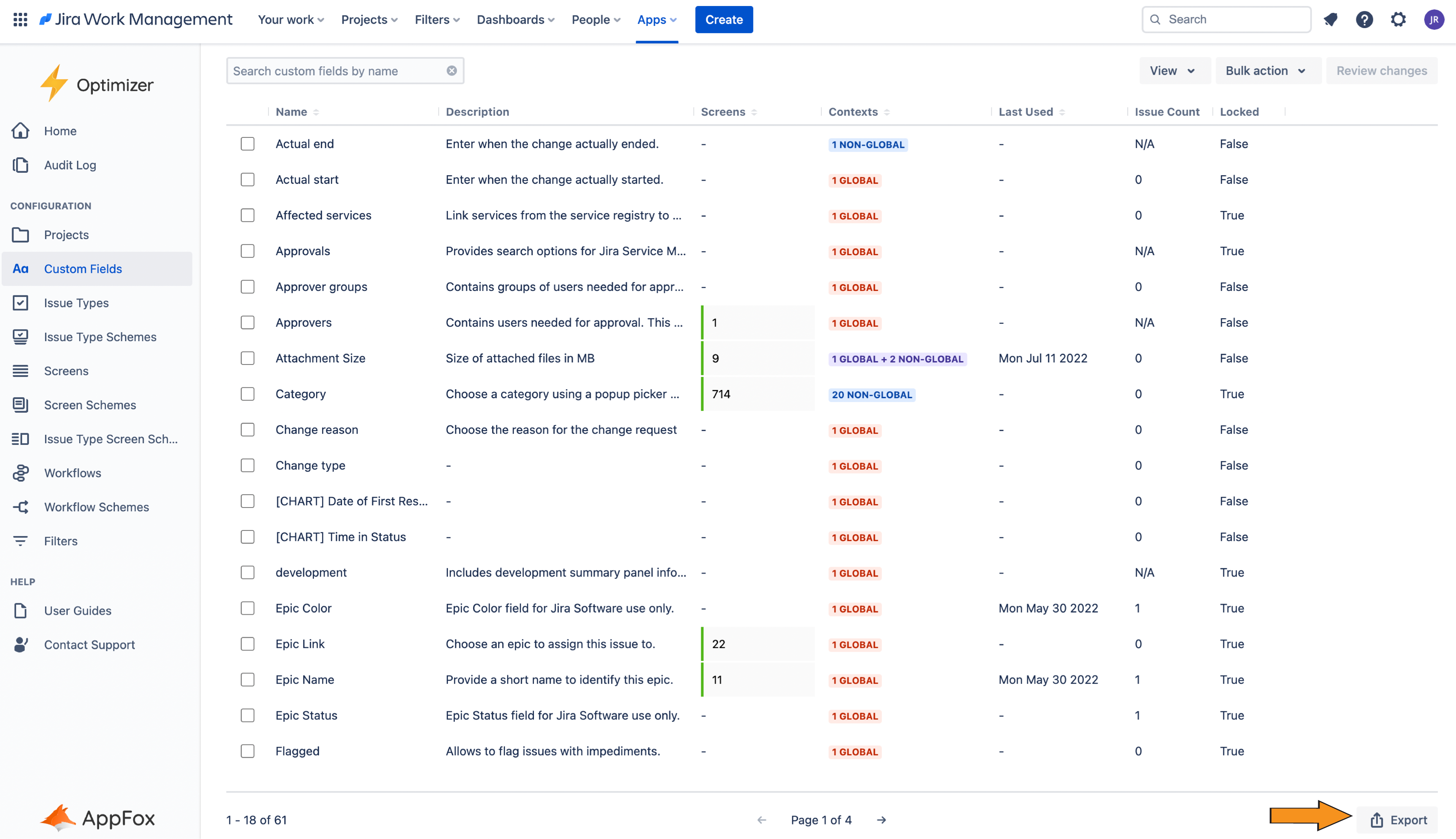Image resolution: width=1456 pixels, height=839 pixels.
Task: Open Audit Log in the sidebar
Action: click(x=70, y=165)
